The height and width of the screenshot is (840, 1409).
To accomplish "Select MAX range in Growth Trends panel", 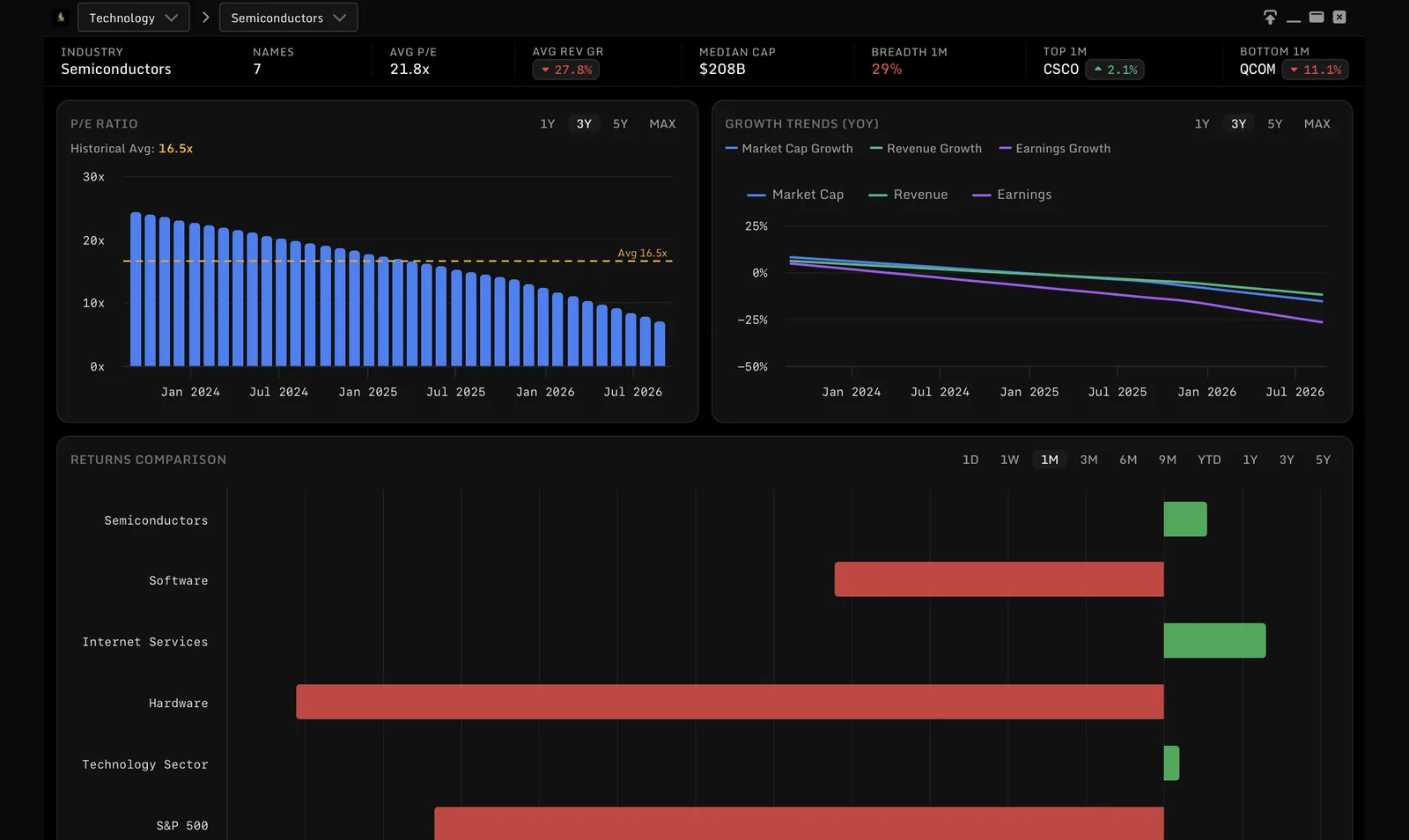I will tap(1317, 124).
